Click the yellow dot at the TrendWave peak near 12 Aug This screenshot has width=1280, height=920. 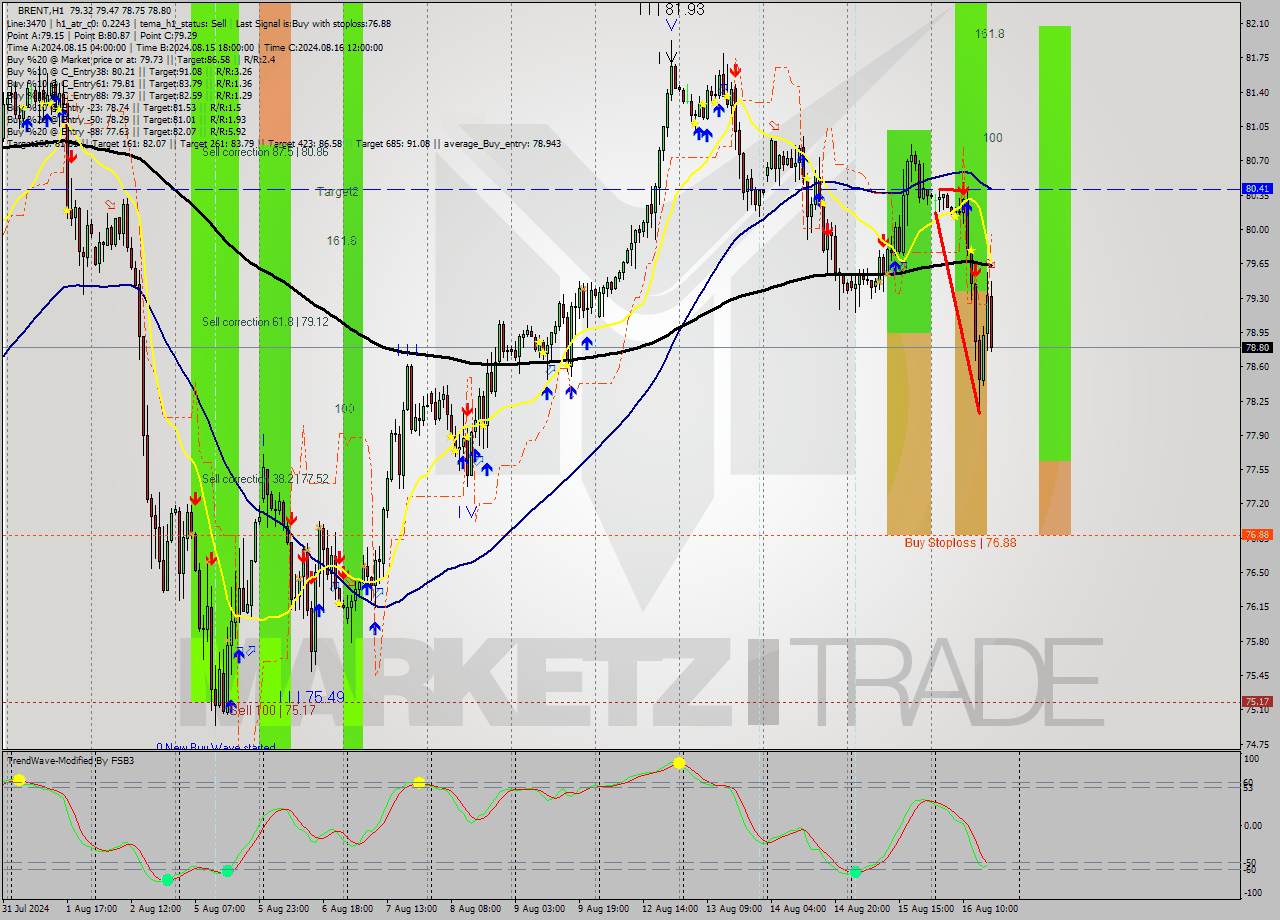click(679, 763)
